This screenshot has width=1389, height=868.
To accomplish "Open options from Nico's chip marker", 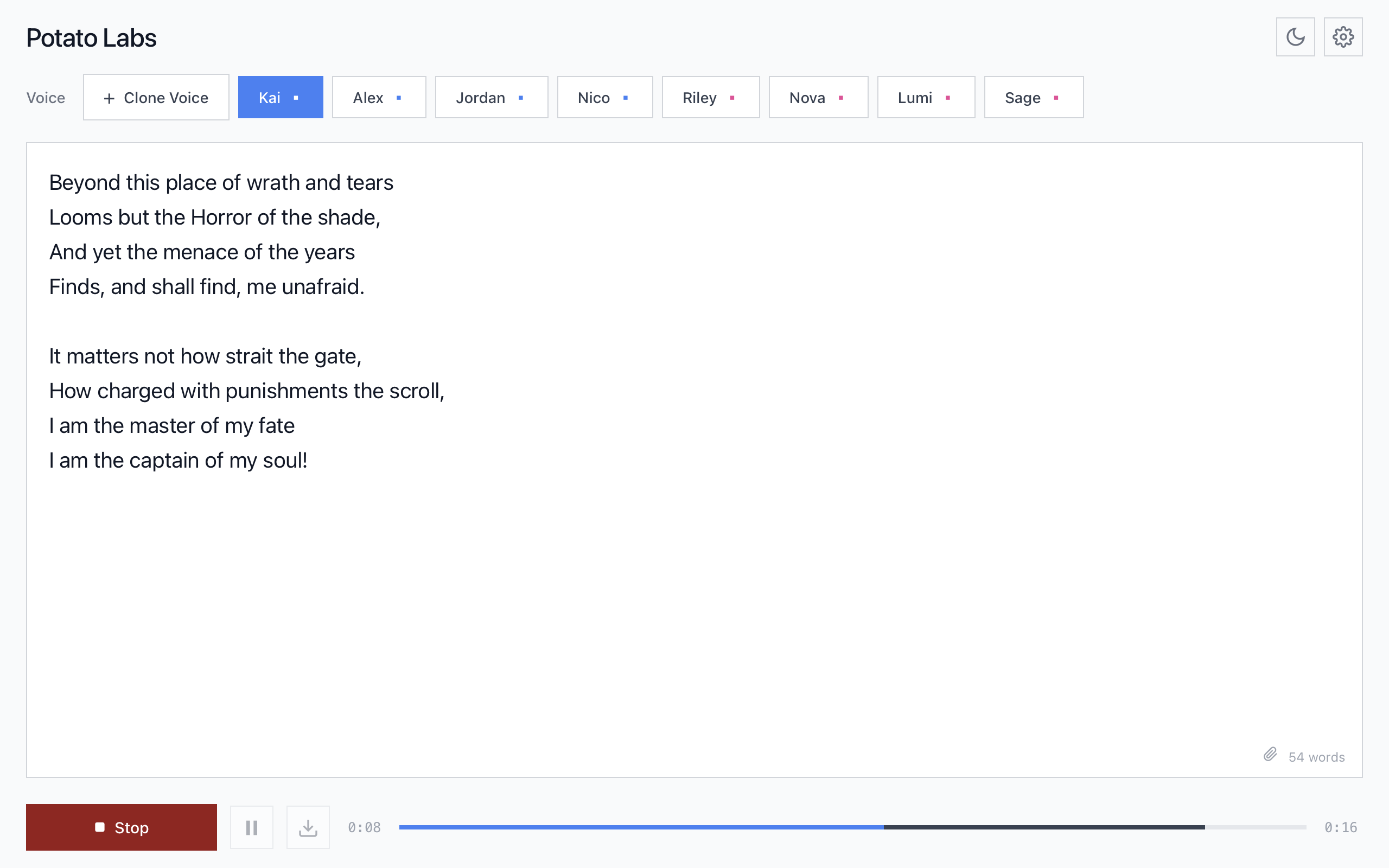I will click(x=626, y=97).
